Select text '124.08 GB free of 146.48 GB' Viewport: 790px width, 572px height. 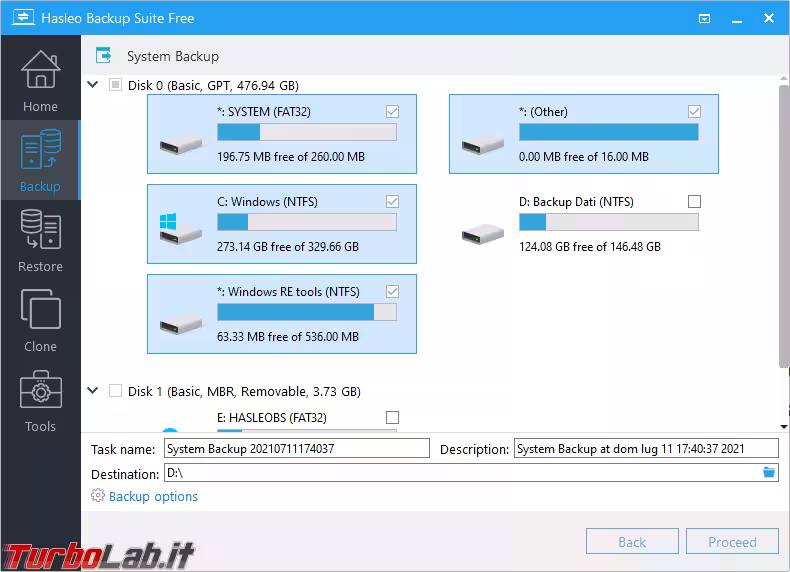589,246
